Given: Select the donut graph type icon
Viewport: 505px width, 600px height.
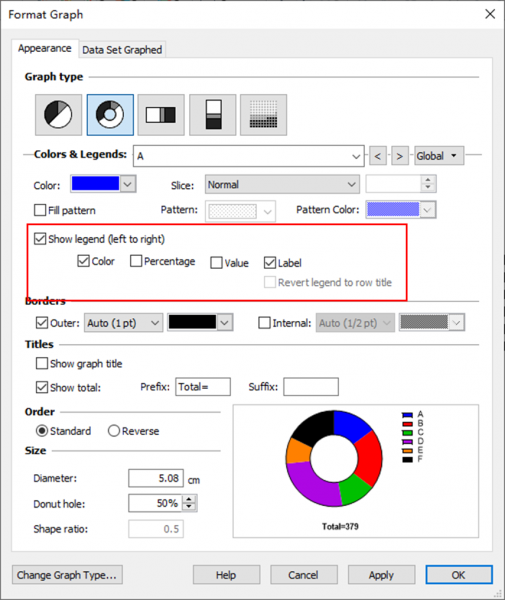Looking at the screenshot, I should point(110,115).
